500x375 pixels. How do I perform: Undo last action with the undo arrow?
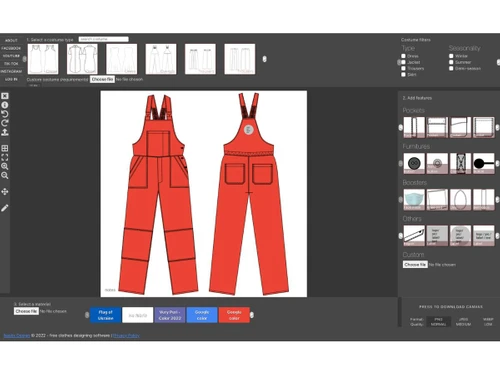coord(5,114)
